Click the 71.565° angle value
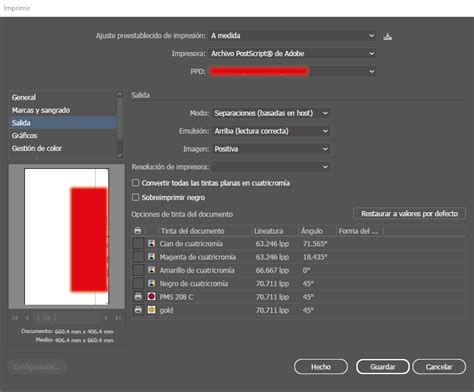The image size is (474, 392). (x=315, y=244)
